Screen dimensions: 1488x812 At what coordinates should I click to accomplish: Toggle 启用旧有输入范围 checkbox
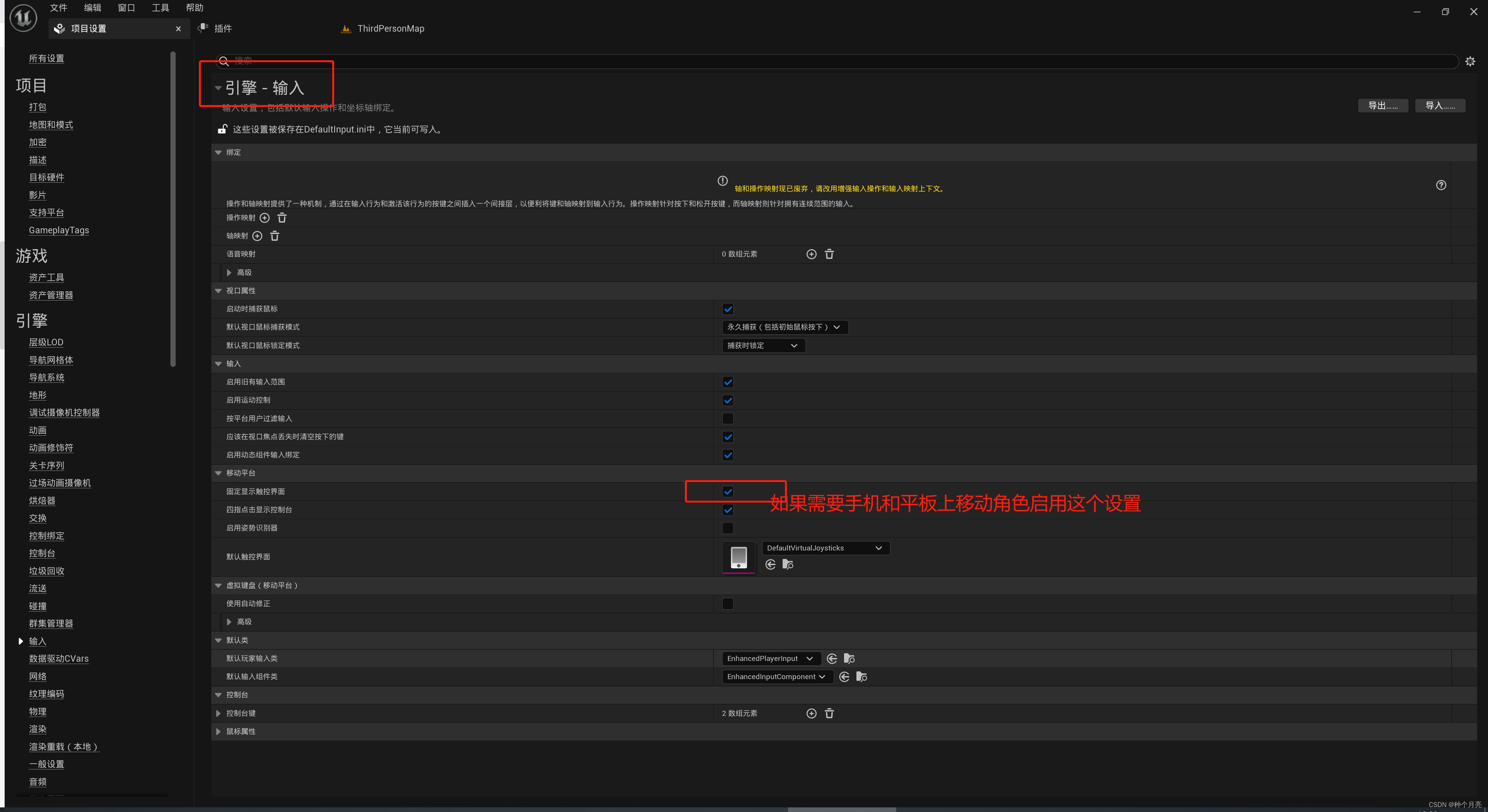(x=728, y=382)
